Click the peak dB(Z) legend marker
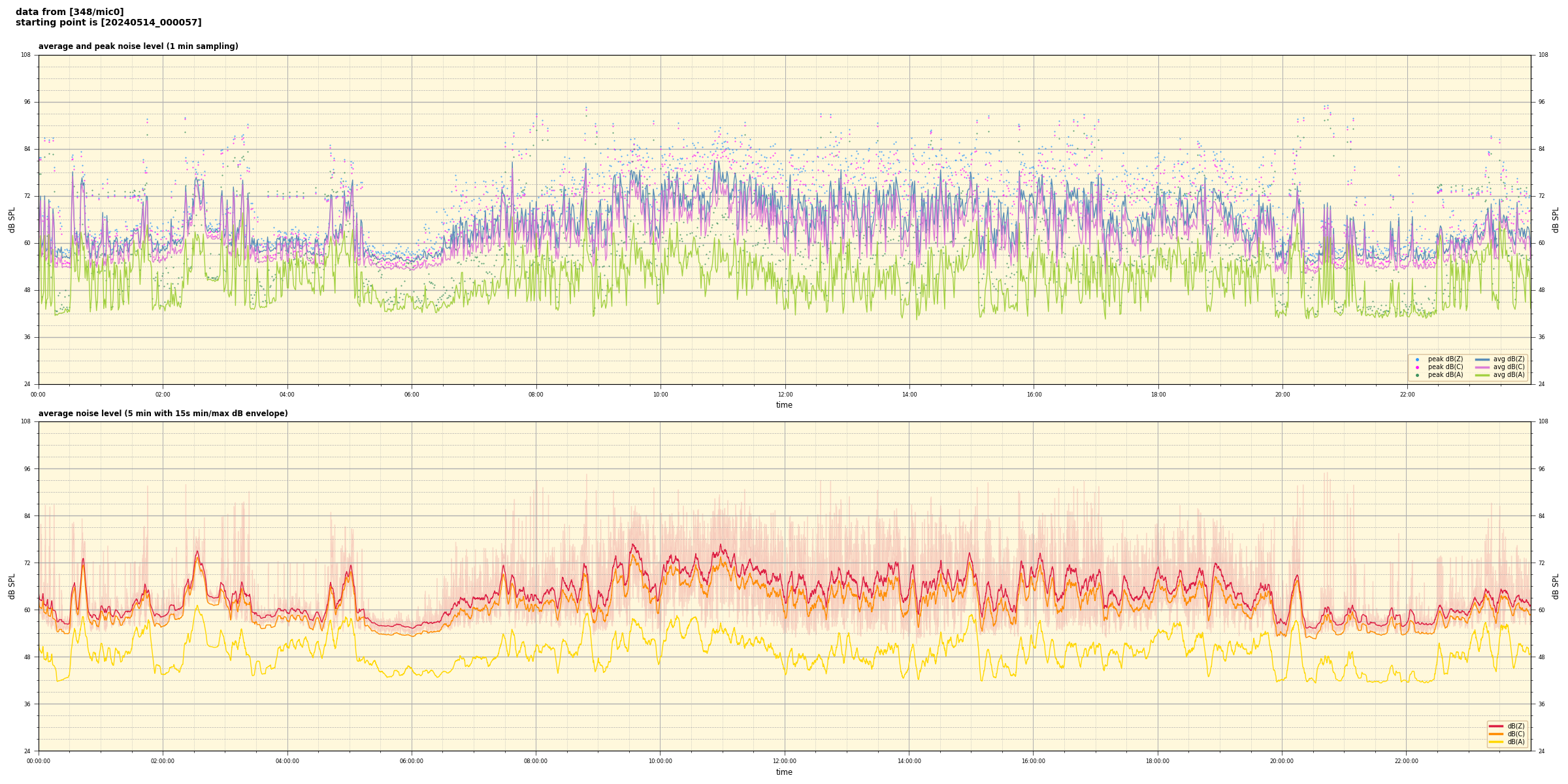This screenshot has height=784, width=1568. [x=1417, y=359]
